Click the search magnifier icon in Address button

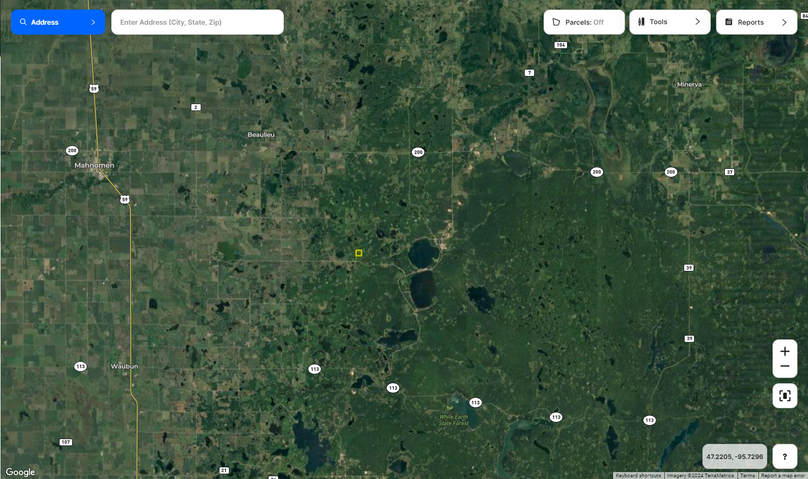pos(23,22)
